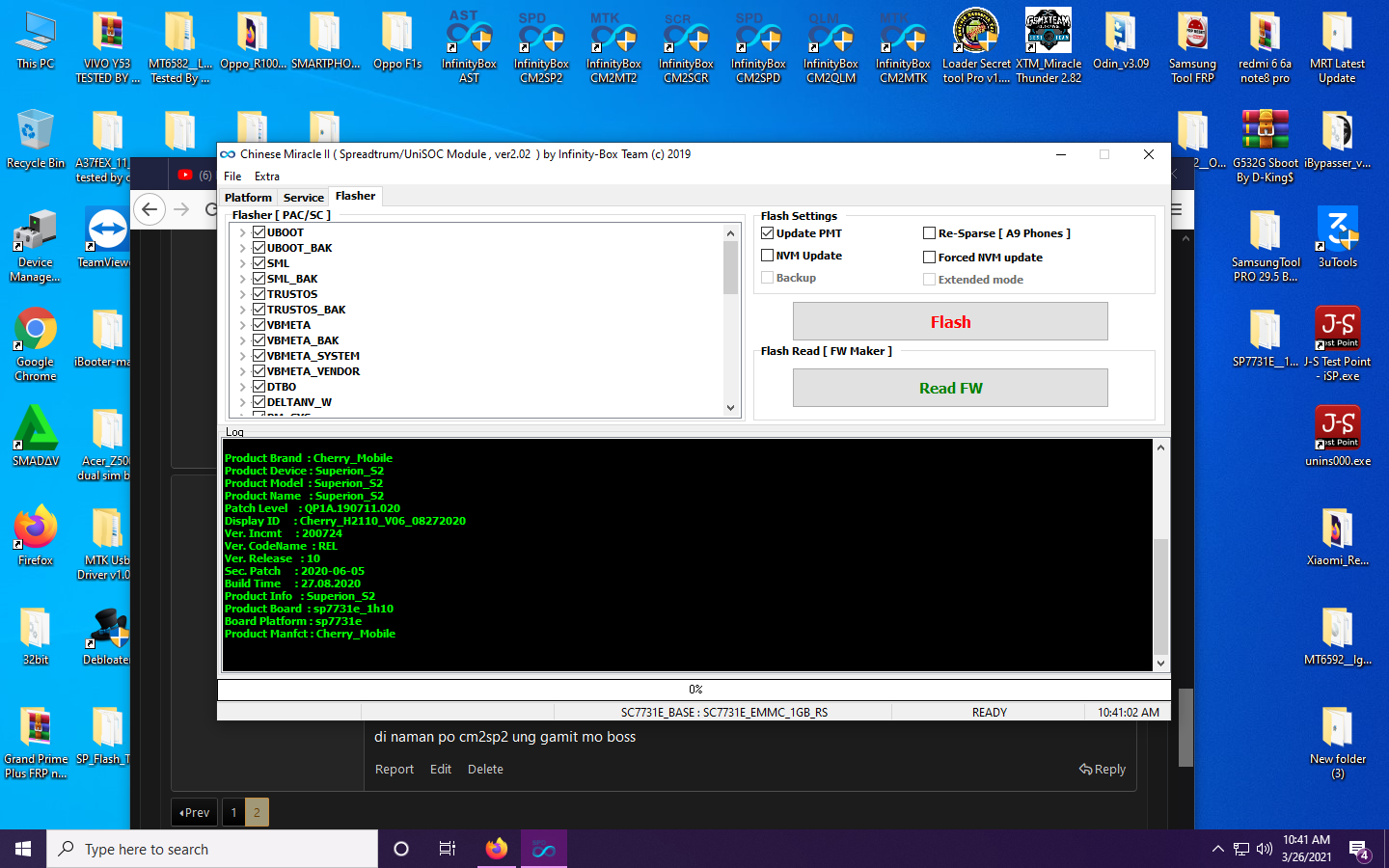Open the notification center icon

(x=1360, y=850)
